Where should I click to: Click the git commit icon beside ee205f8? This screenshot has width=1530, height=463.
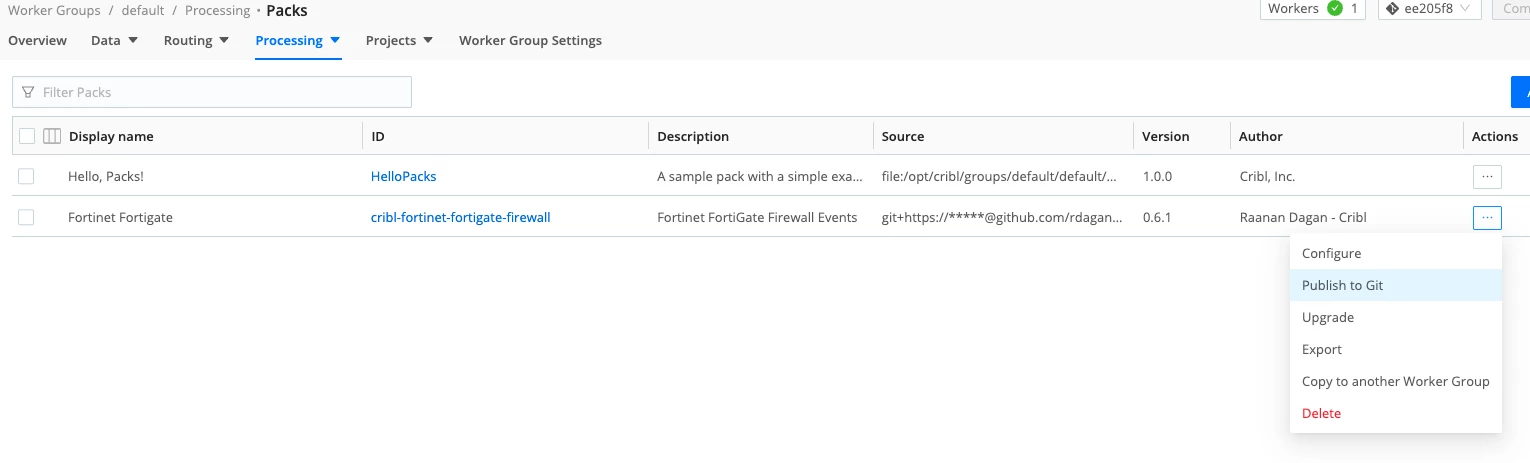coord(1393,9)
